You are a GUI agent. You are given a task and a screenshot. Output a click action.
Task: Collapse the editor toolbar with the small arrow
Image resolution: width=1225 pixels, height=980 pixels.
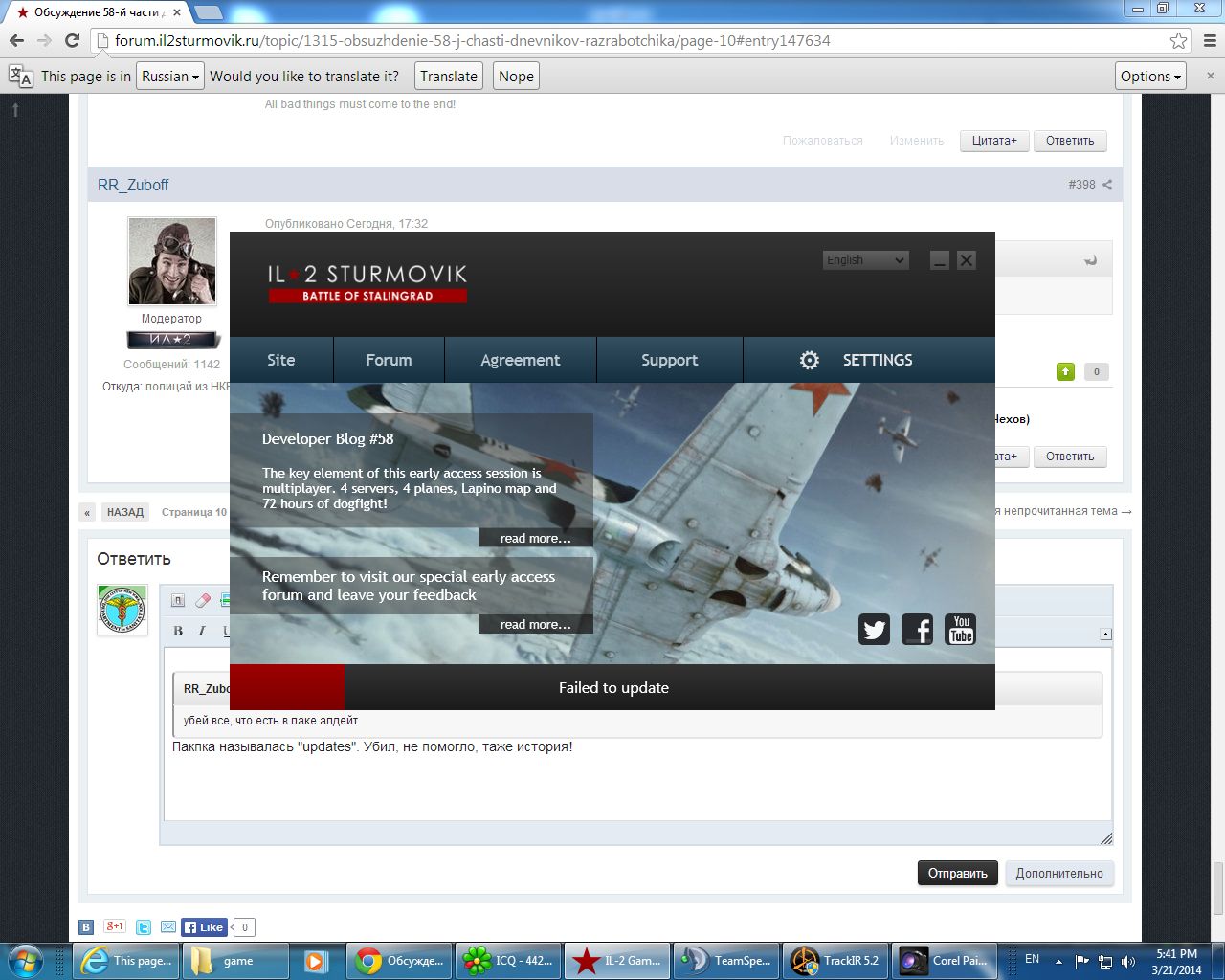point(1105,634)
